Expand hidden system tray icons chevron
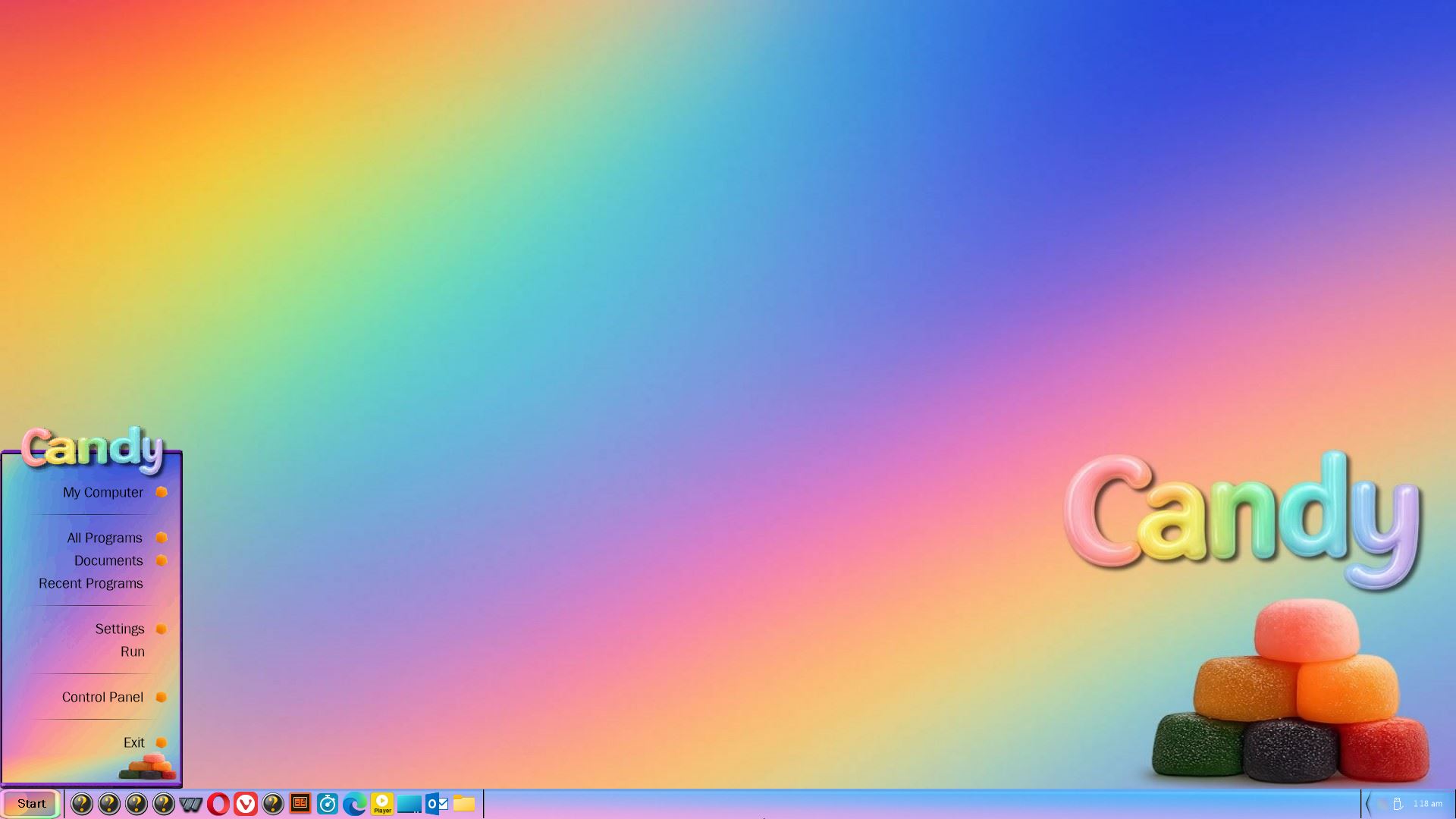Image resolution: width=1456 pixels, height=819 pixels. [x=1367, y=804]
